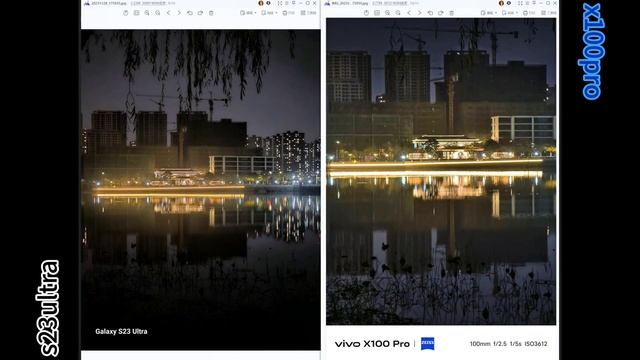The width and height of the screenshot is (640, 360).
Task: Click the file name in left viewer title bar
Action: pyautogui.click(x=109, y=3)
